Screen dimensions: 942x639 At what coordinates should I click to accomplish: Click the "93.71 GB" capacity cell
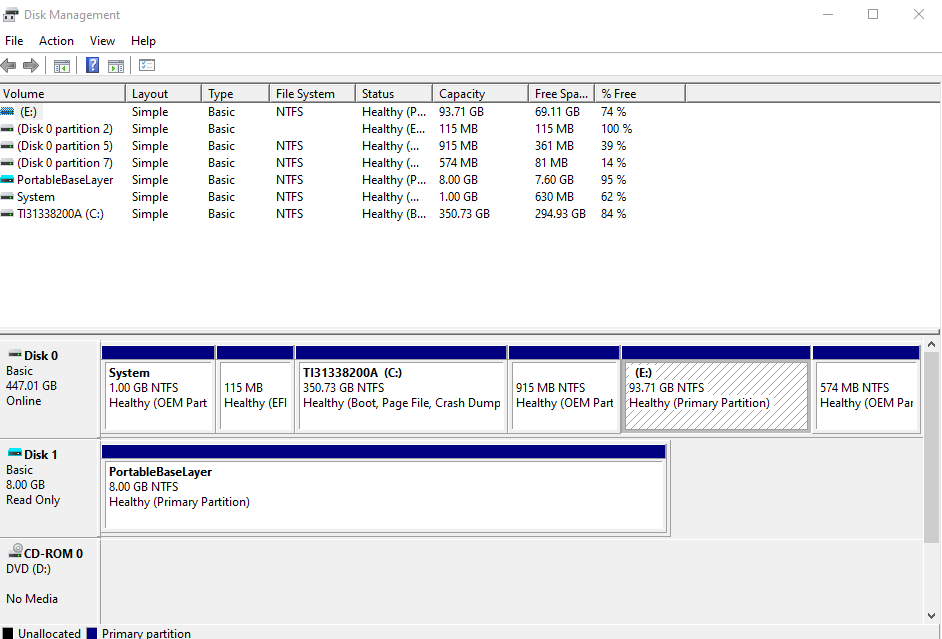pos(461,112)
